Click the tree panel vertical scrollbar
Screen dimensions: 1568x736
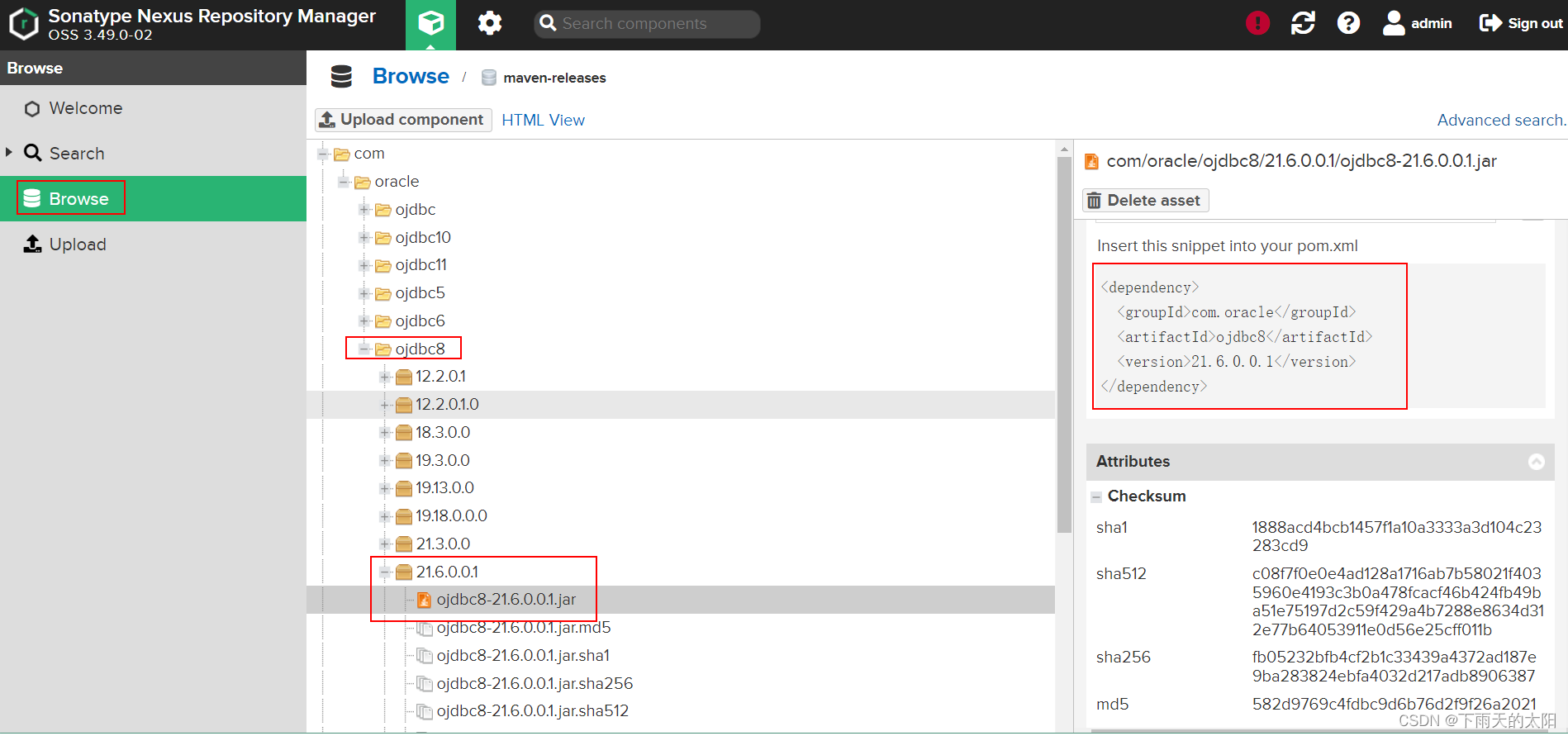tap(1064, 345)
